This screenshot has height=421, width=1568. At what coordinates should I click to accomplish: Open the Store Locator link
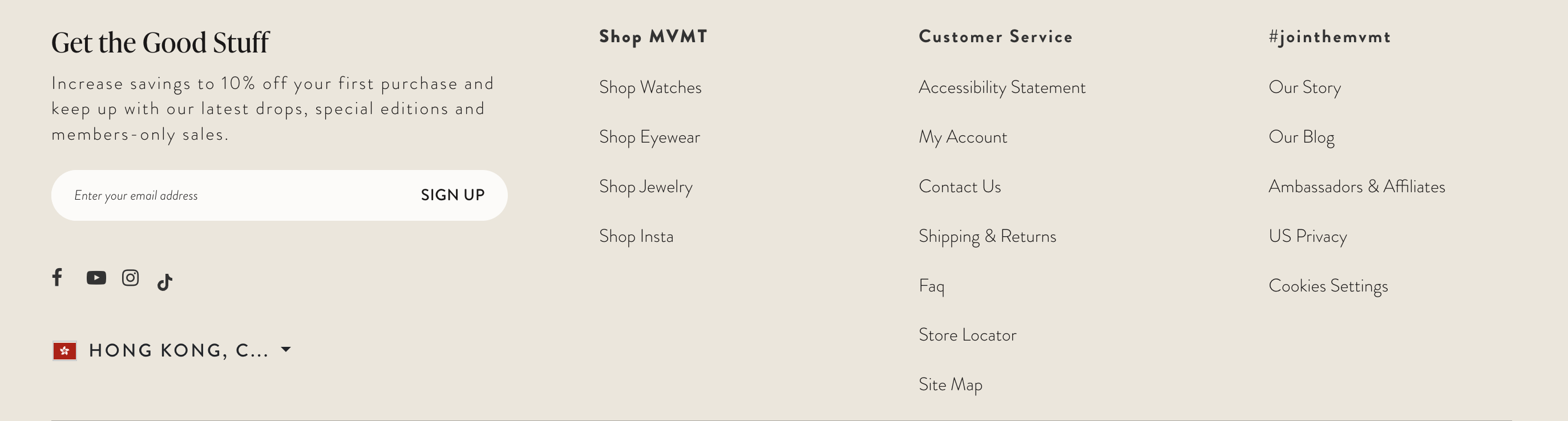[x=967, y=335]
